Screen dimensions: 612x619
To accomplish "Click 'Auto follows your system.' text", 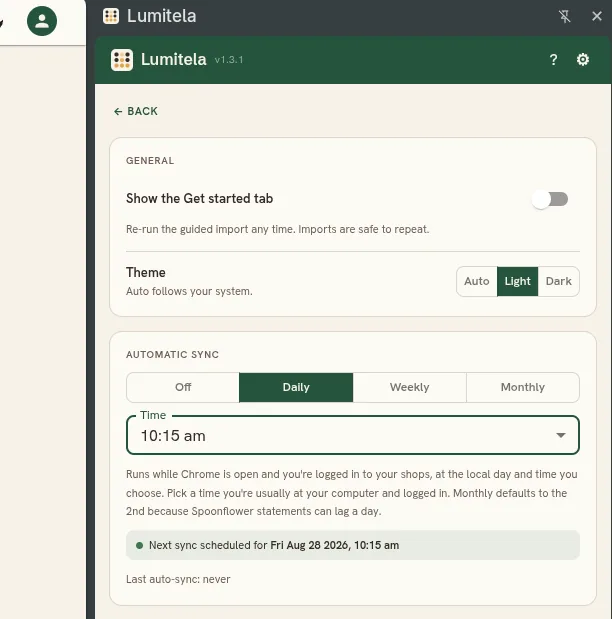I will (x=189, y=291).
